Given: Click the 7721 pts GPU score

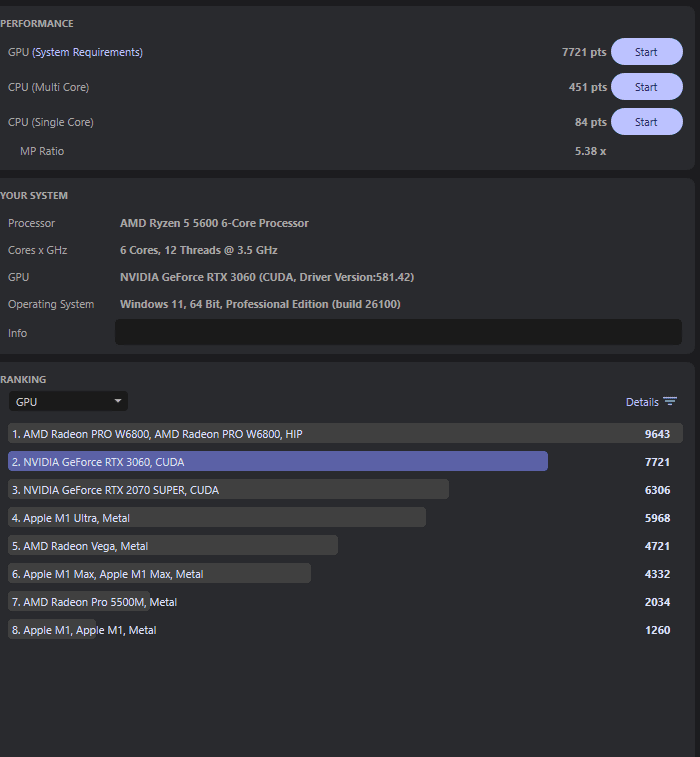Looking at the screenshot, I should (584, 52).
